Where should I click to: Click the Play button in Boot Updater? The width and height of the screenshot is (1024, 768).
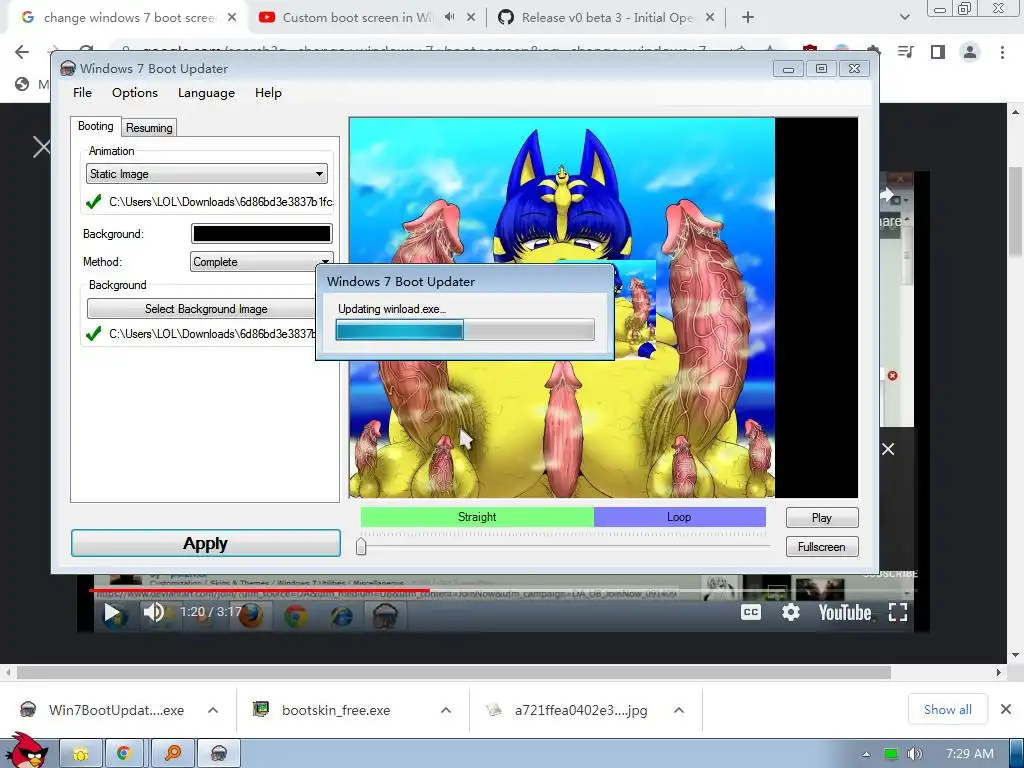coord(822,518)
